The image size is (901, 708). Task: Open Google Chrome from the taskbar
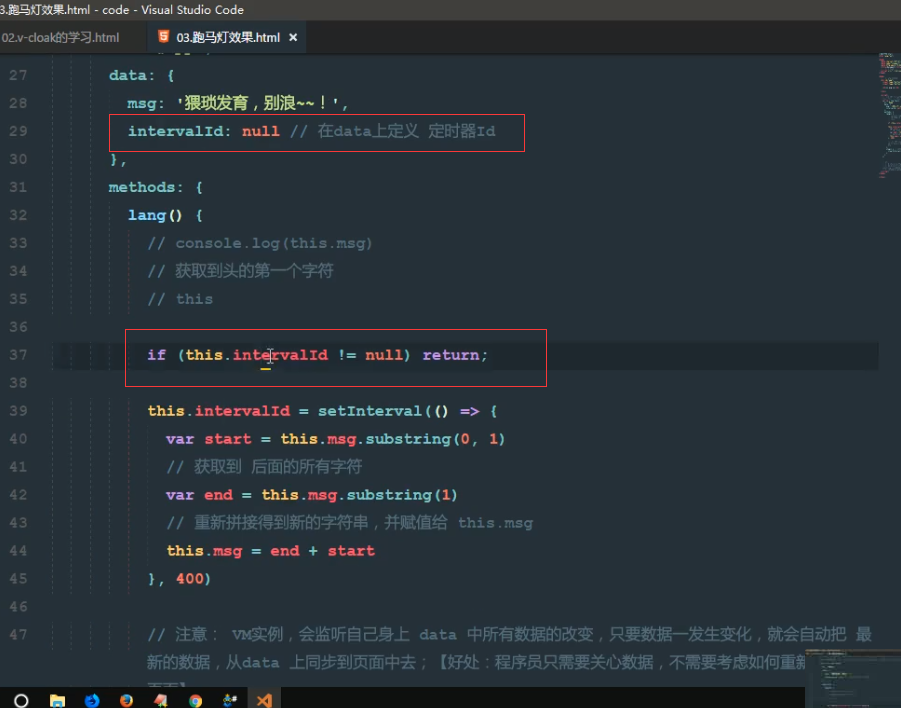click(194, 699)
